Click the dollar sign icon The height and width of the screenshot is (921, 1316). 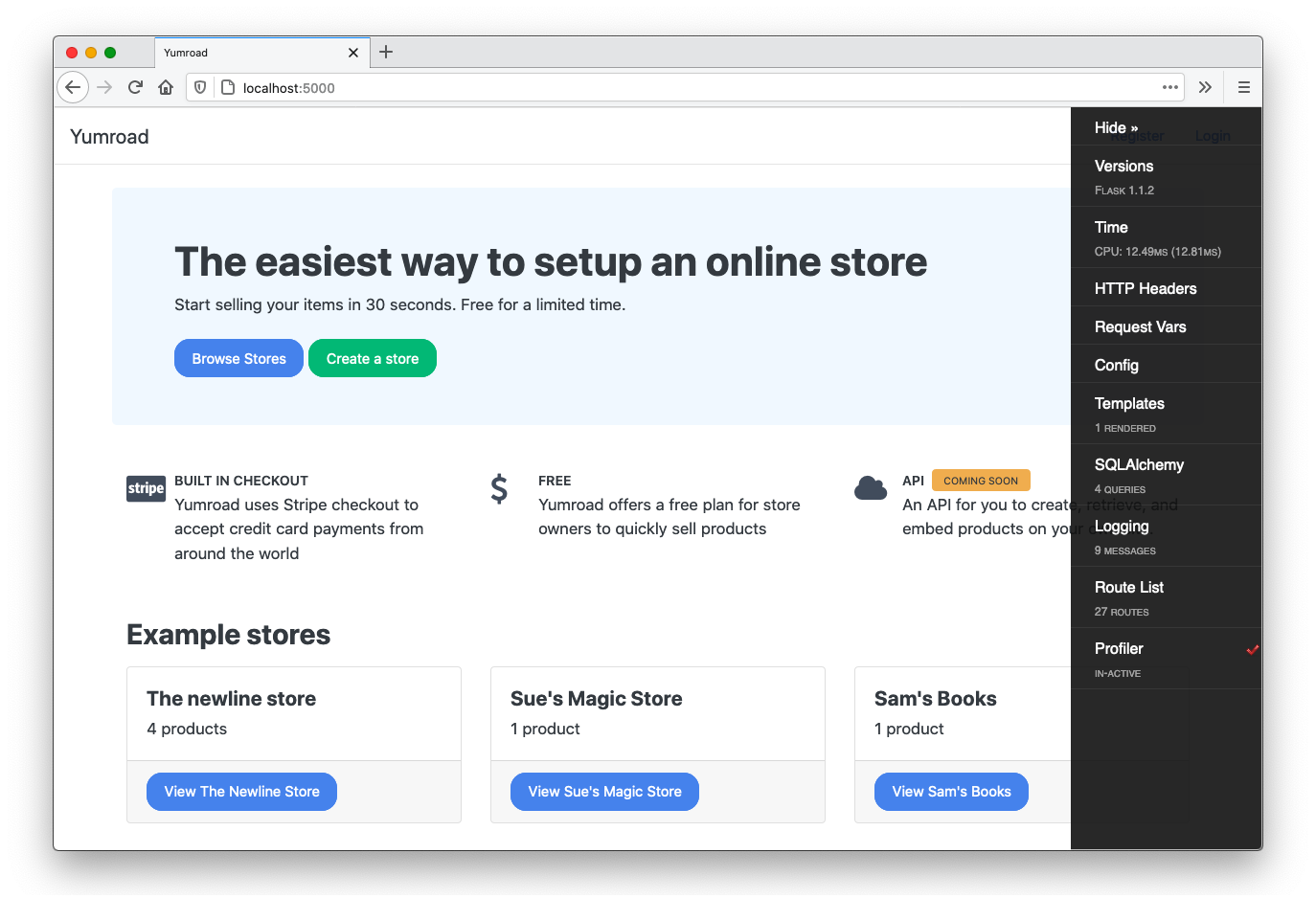pos(499,488)
